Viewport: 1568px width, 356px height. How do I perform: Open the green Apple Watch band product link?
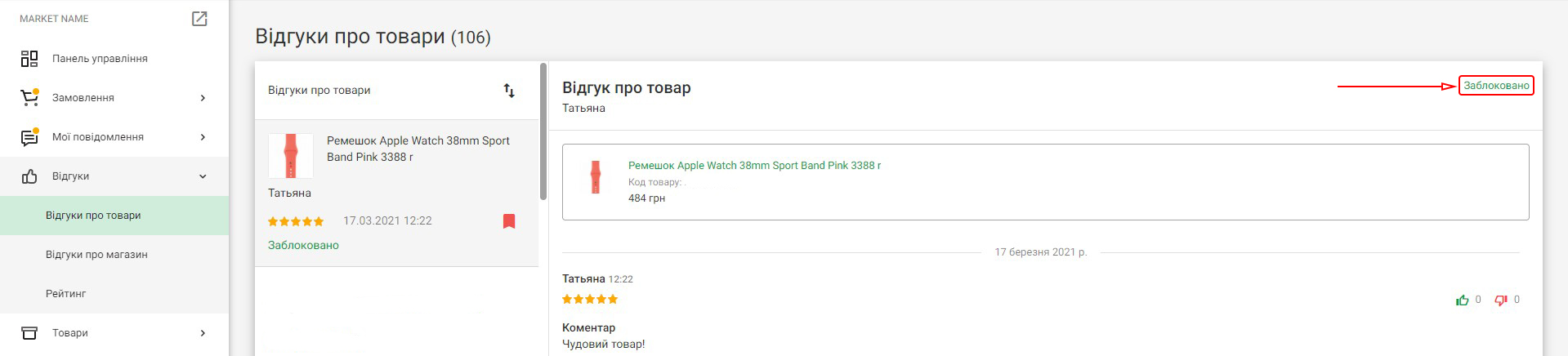tap(754, 165)
